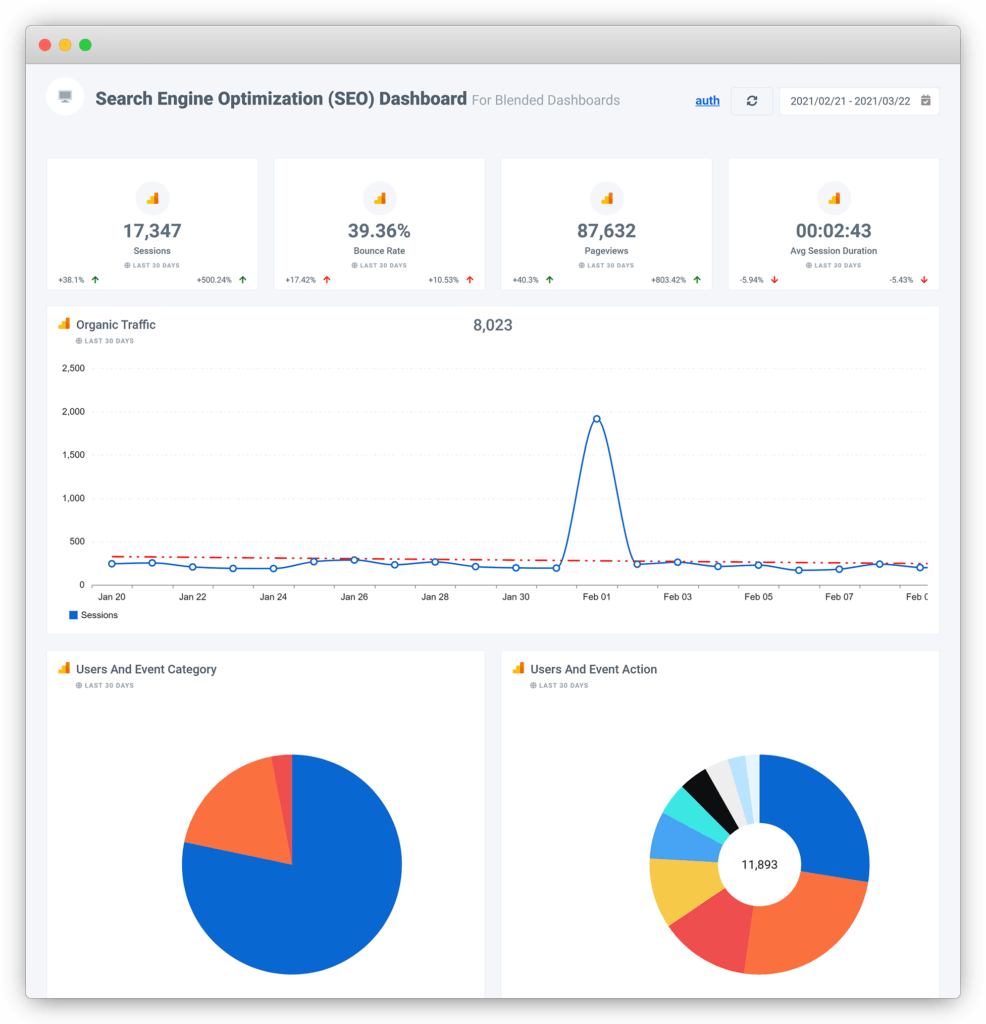Click the analytics icon above Bounce Rate
The width and height of the screenshot is (986, 1024).
[x=379, y=198]
